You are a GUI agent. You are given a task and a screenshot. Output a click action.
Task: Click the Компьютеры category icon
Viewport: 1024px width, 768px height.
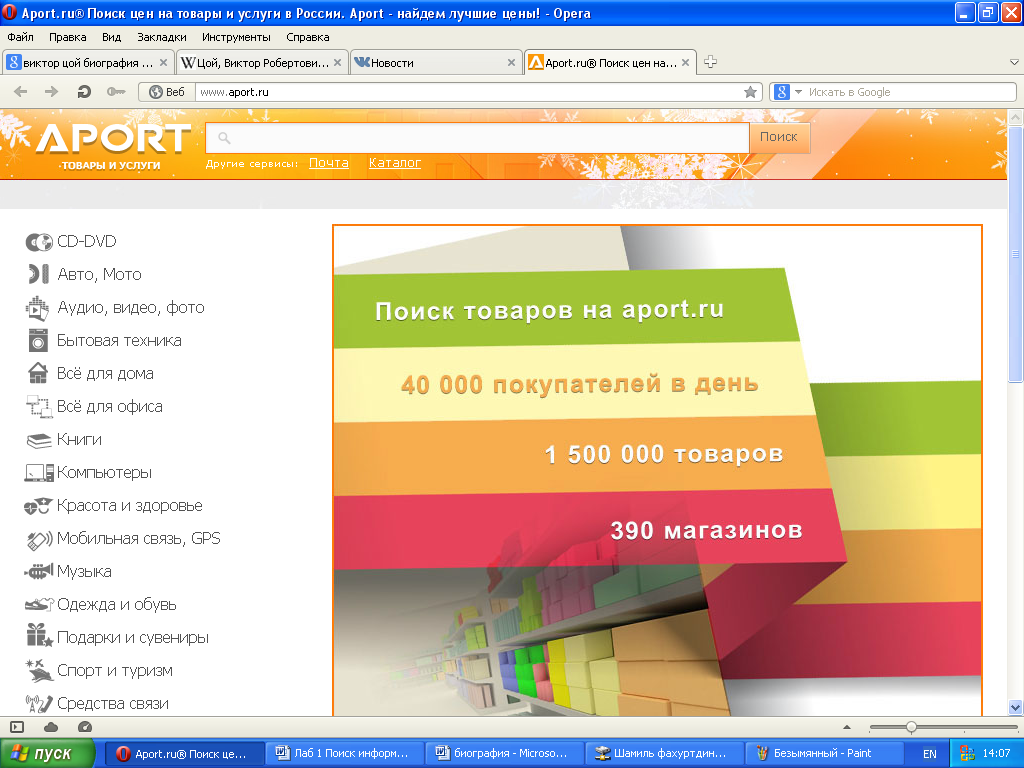(39, 473)
